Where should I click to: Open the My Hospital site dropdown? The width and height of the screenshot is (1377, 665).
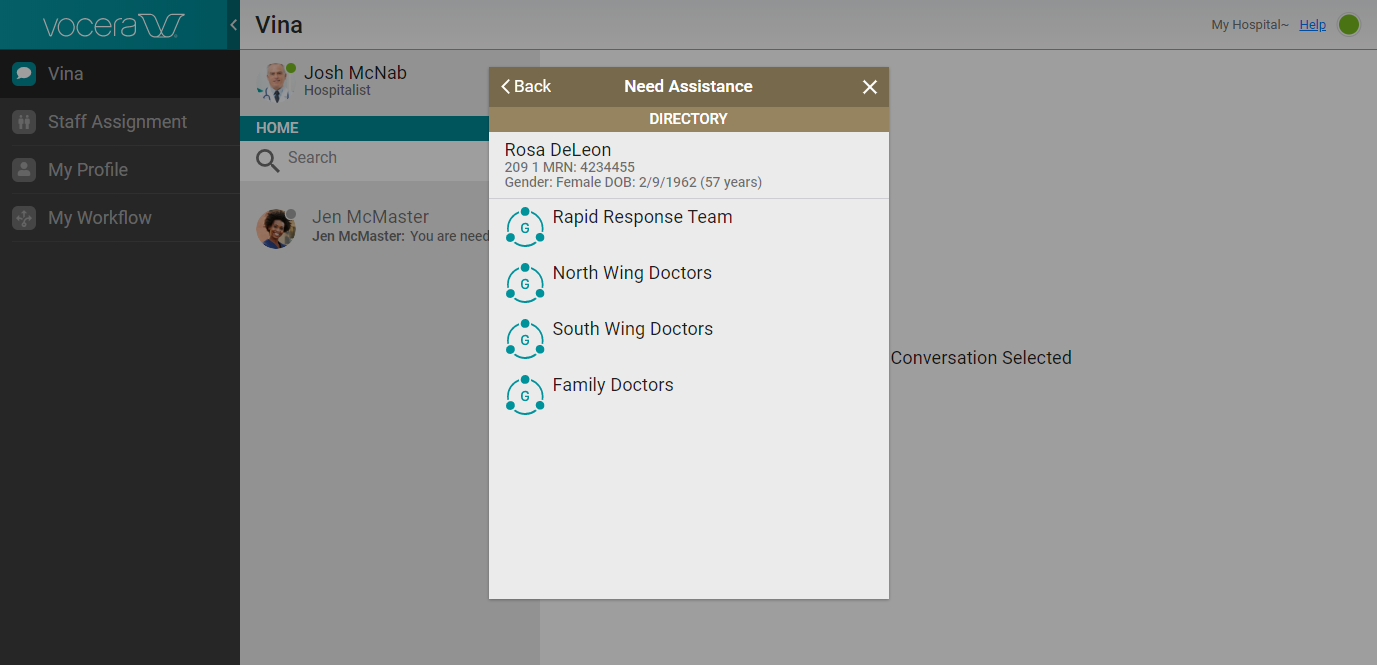point(1249,25)
